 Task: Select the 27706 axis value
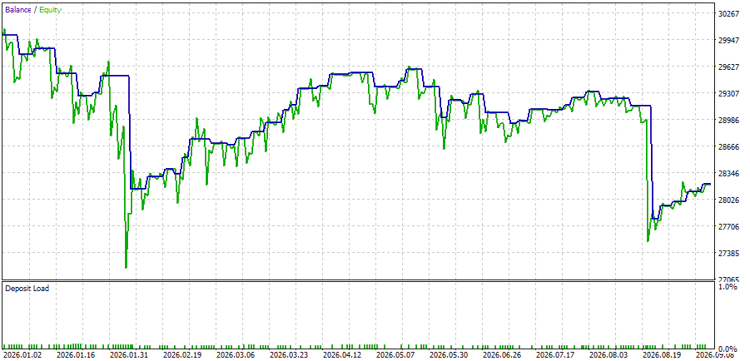729,227
